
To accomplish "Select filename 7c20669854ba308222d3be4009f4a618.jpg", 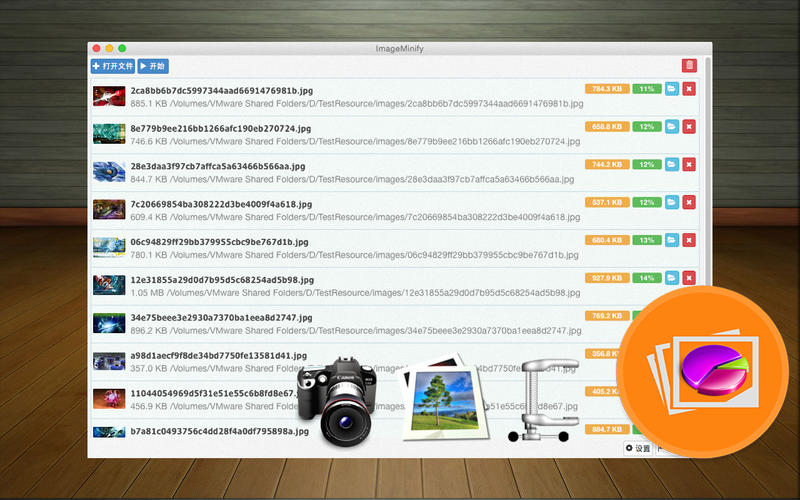I will [x=221, y=204].
